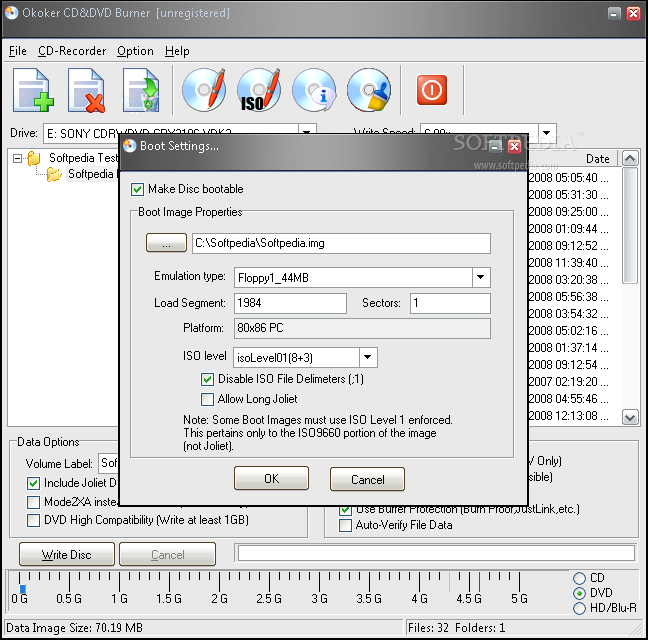Click the Clear all files recycle icon
648x640 pixels.
(x=141, y=90)
